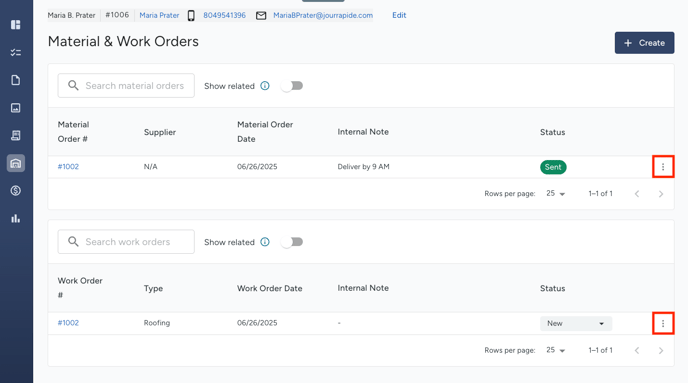Open material order link #1002
Screen dimensions: 688x383
(68, 167)
